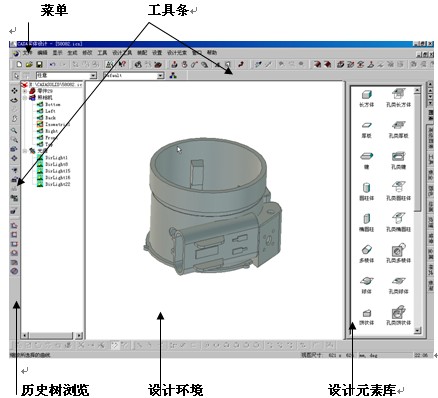Select the pan four-arrows tool in left toolbar
The image size is (438, 398).
(x=14, y=91)
